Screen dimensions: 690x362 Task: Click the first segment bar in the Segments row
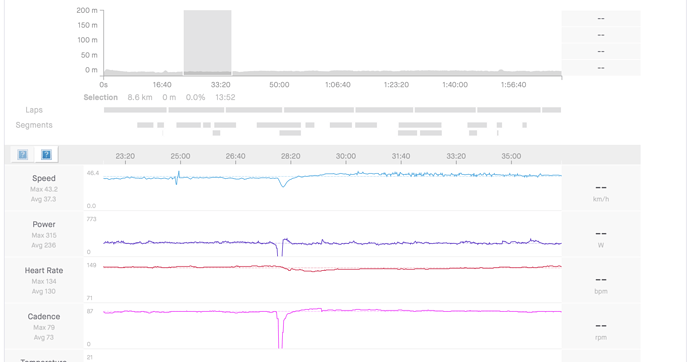point(145,125)
